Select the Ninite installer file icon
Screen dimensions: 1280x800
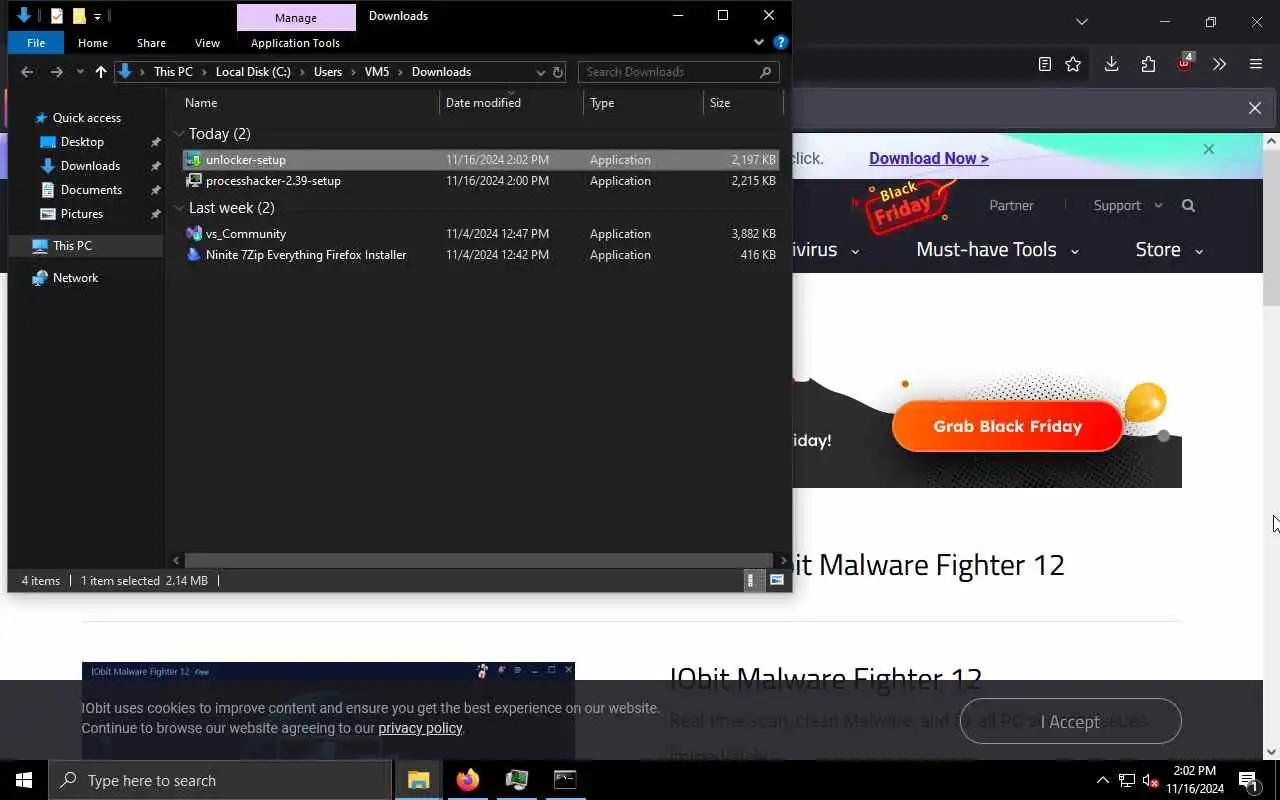click(194, 255)
